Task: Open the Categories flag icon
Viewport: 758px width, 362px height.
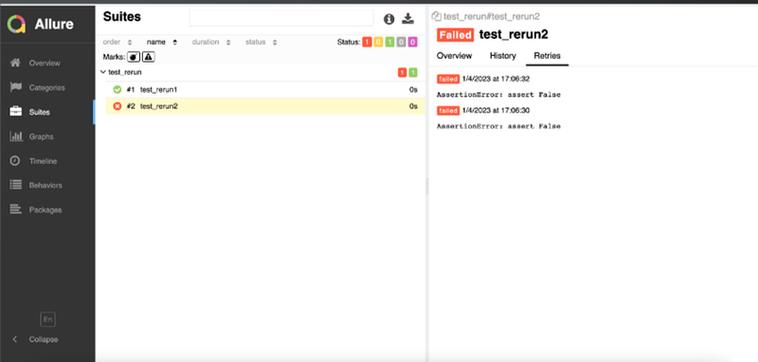Action: point(15,87)
